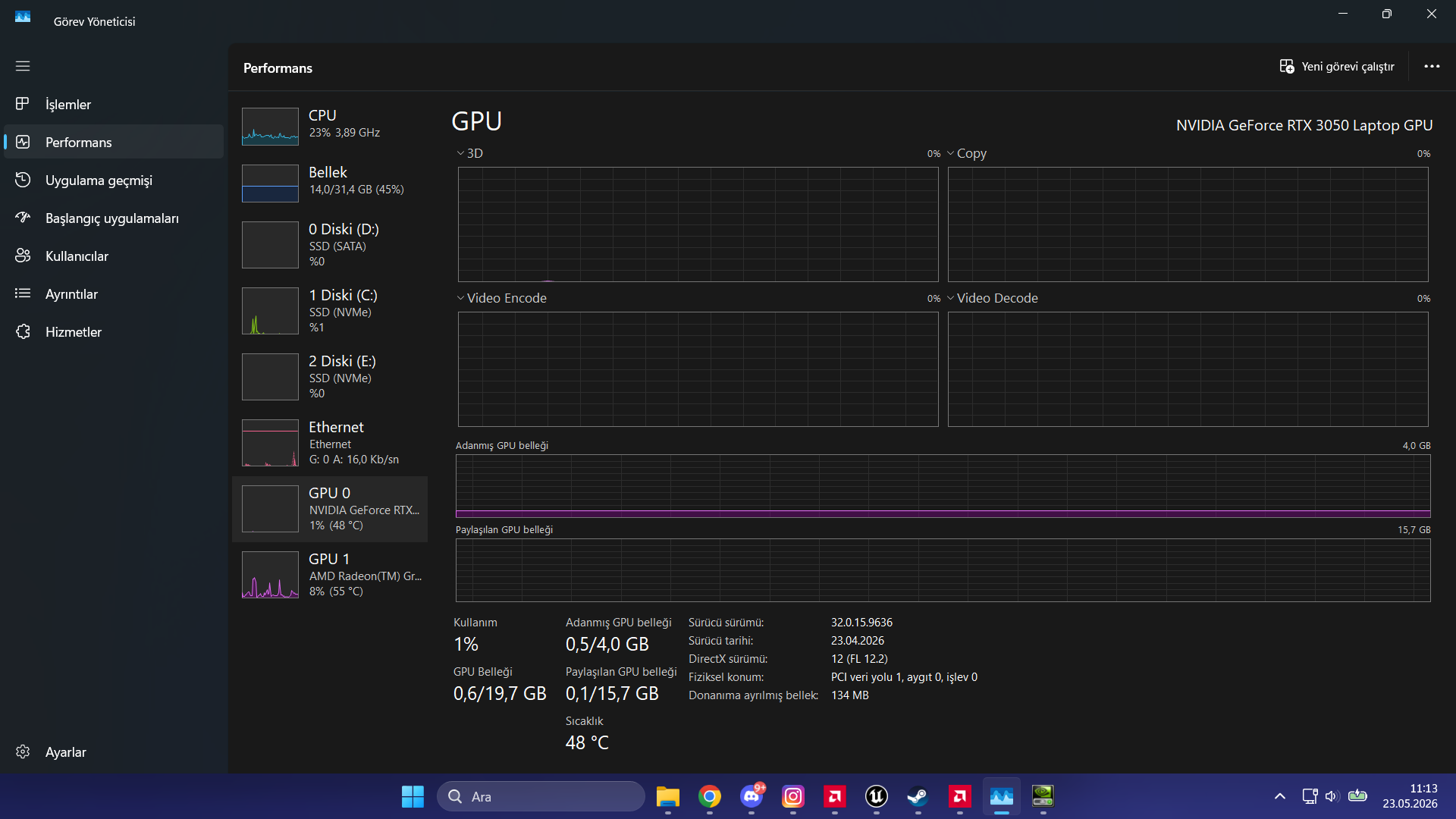Viewport: 1456px width, 819px height.
Task: Select the Ethernet performance entry
Action: 330,442
